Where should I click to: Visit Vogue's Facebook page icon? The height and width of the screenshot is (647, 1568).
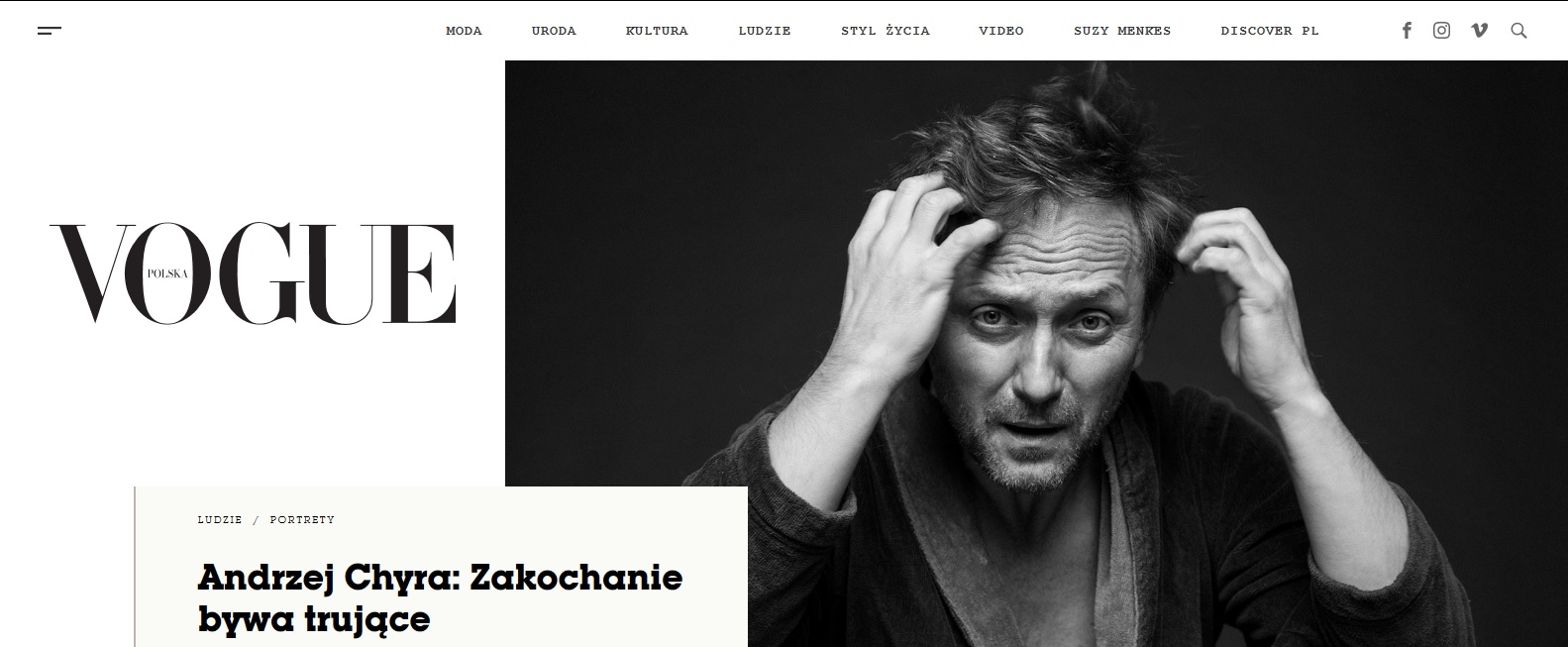pos(1407,31)
